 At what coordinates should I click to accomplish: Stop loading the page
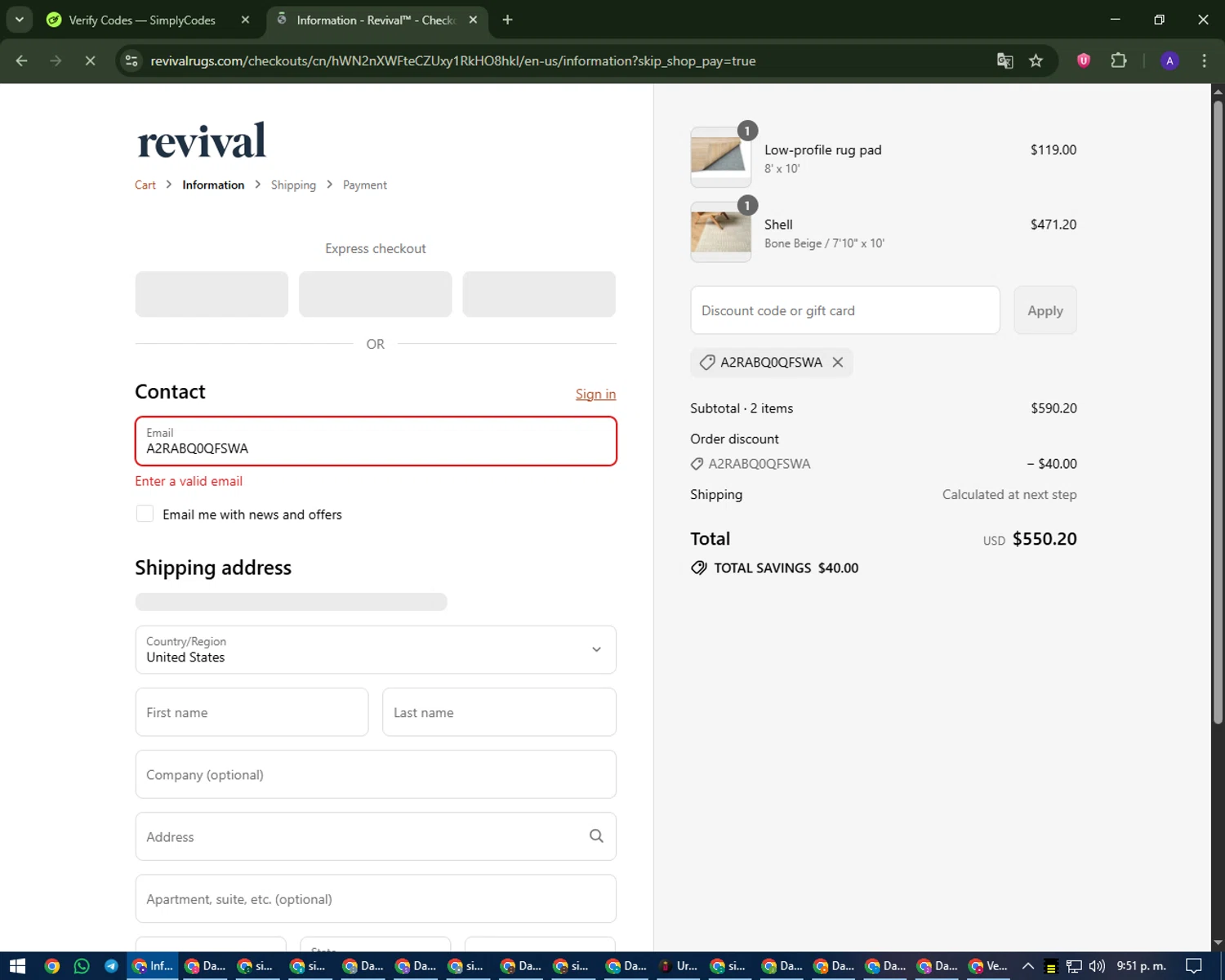click(x=90, y=60)
